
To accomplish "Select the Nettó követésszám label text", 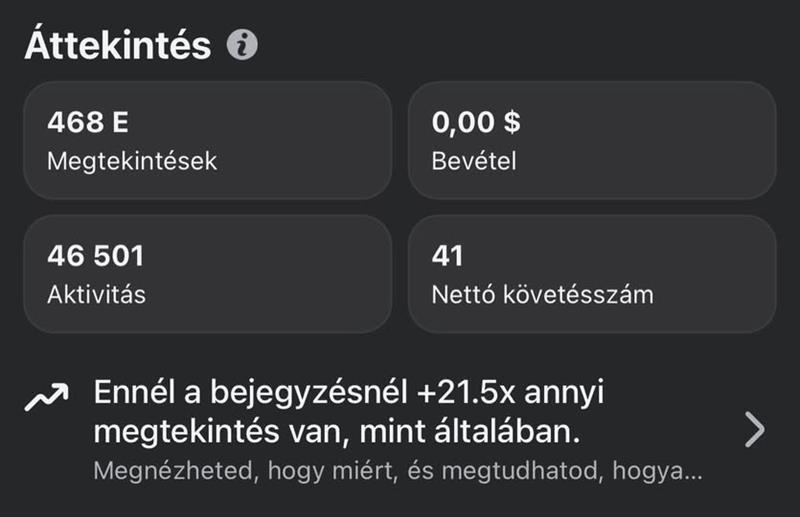I will point(542,295).
